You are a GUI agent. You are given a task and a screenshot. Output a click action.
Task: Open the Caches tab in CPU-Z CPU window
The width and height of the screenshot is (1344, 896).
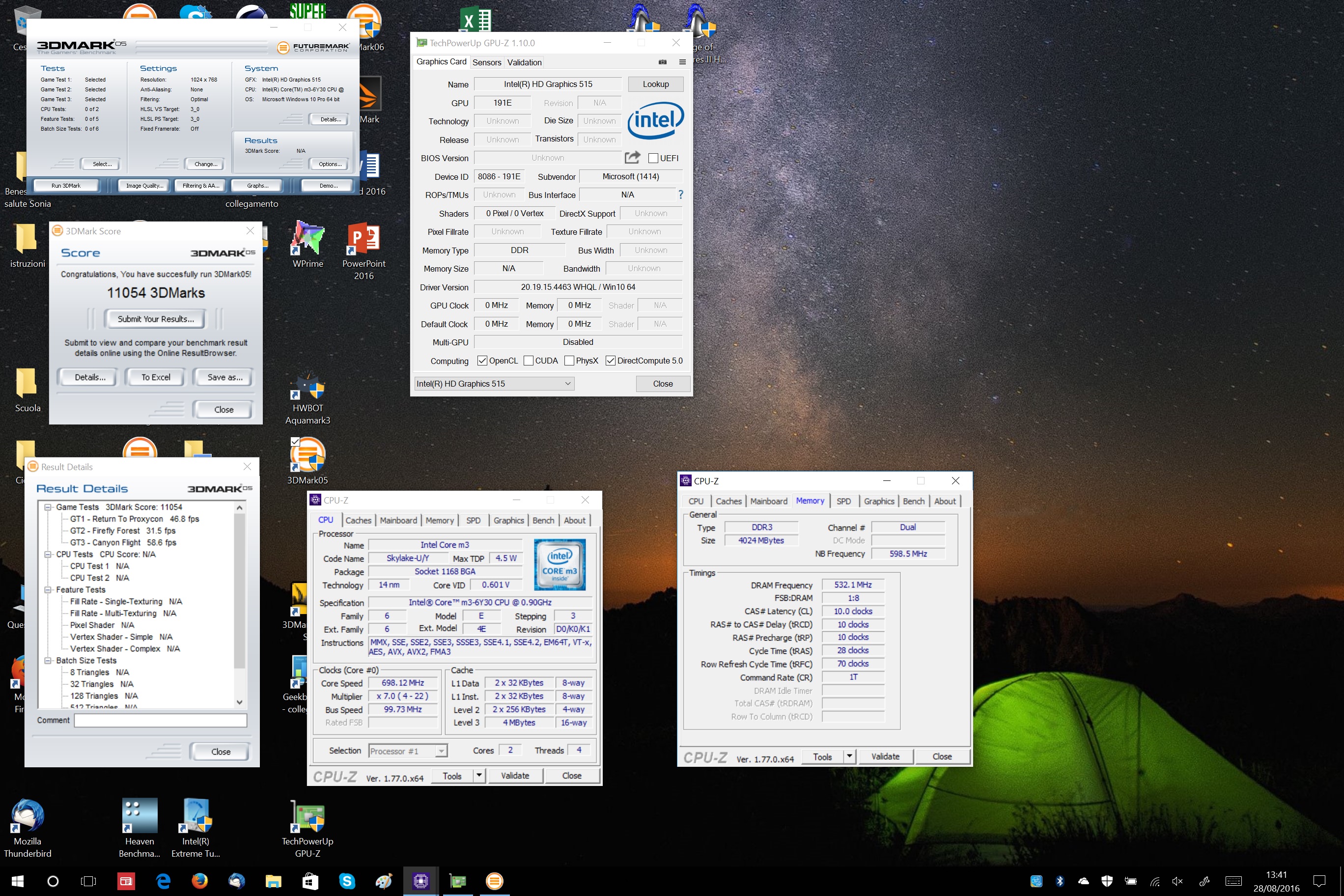pyautogui.click(x=358, y=520)
